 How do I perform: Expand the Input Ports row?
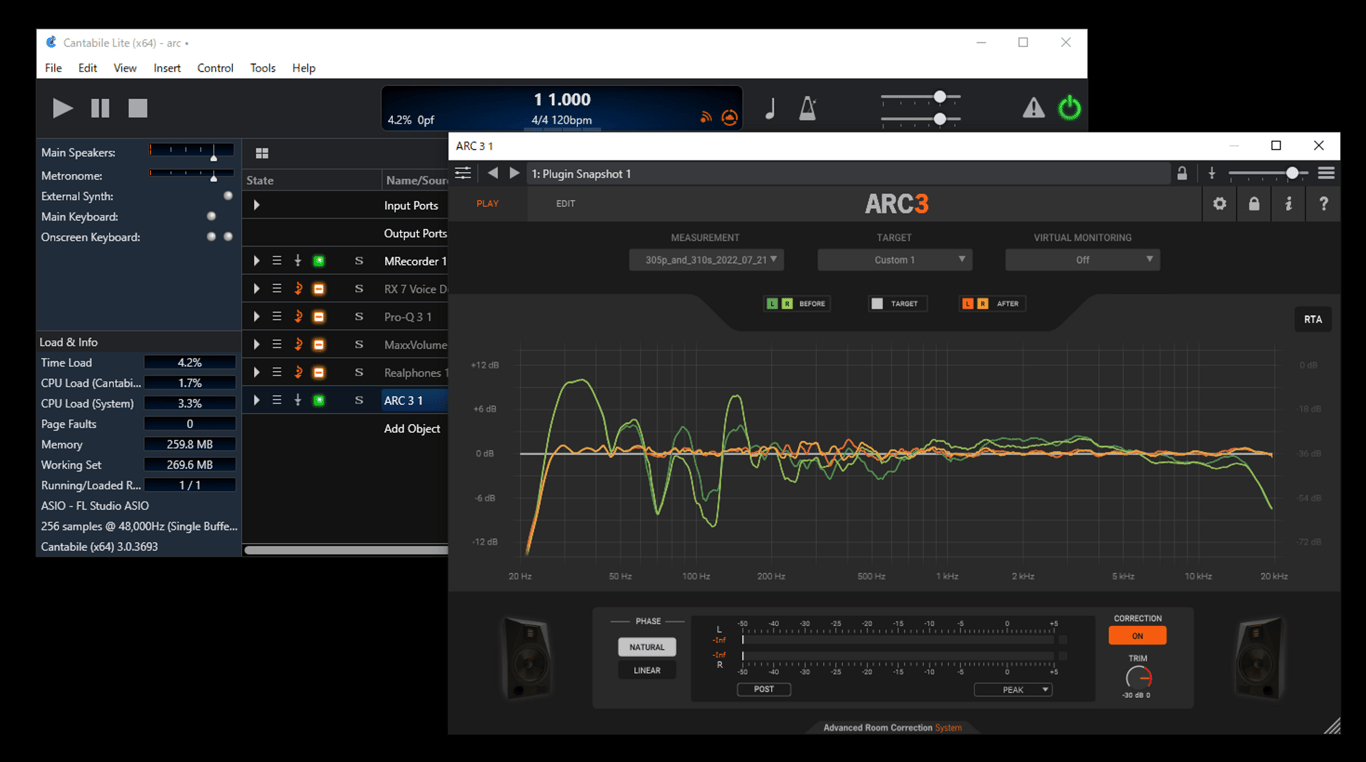257,205
